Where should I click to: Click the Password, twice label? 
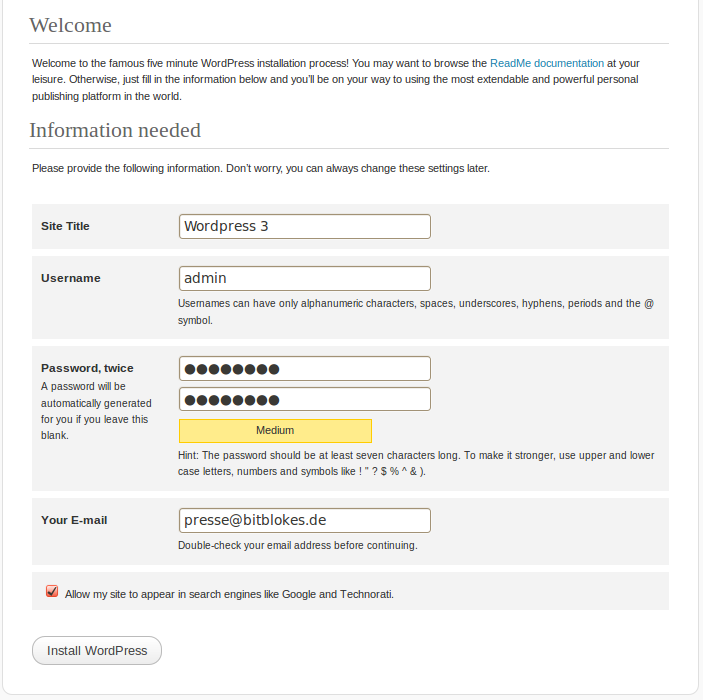pyautogui.click(x=87, y=368)
